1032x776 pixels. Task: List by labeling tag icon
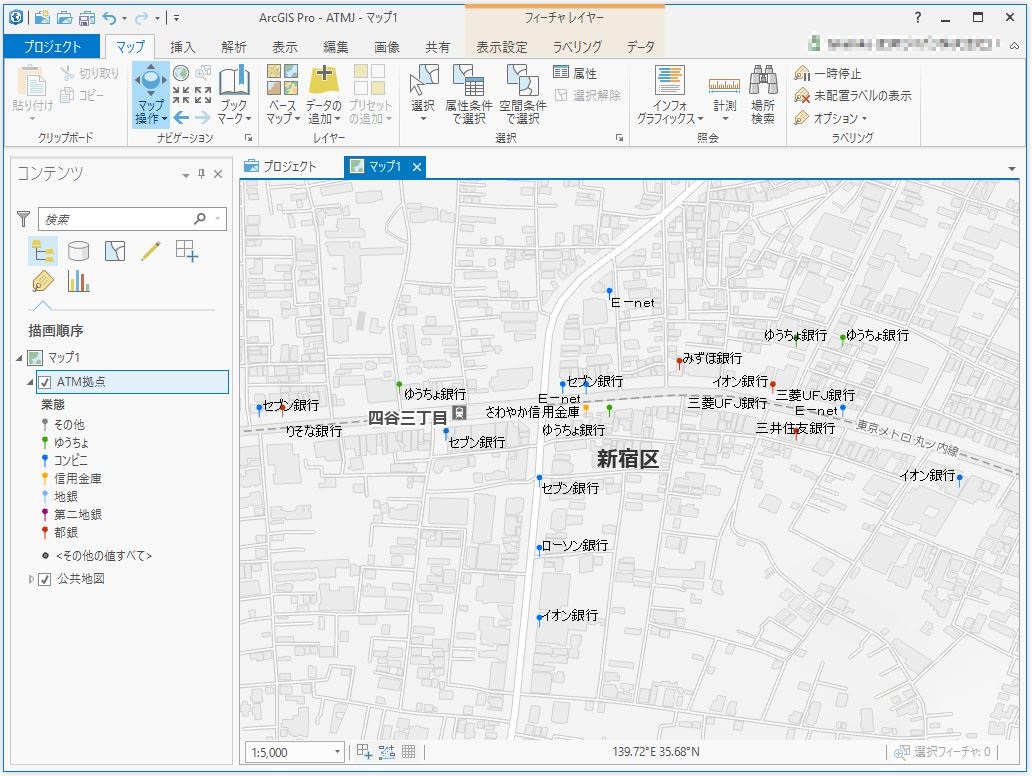43,282
